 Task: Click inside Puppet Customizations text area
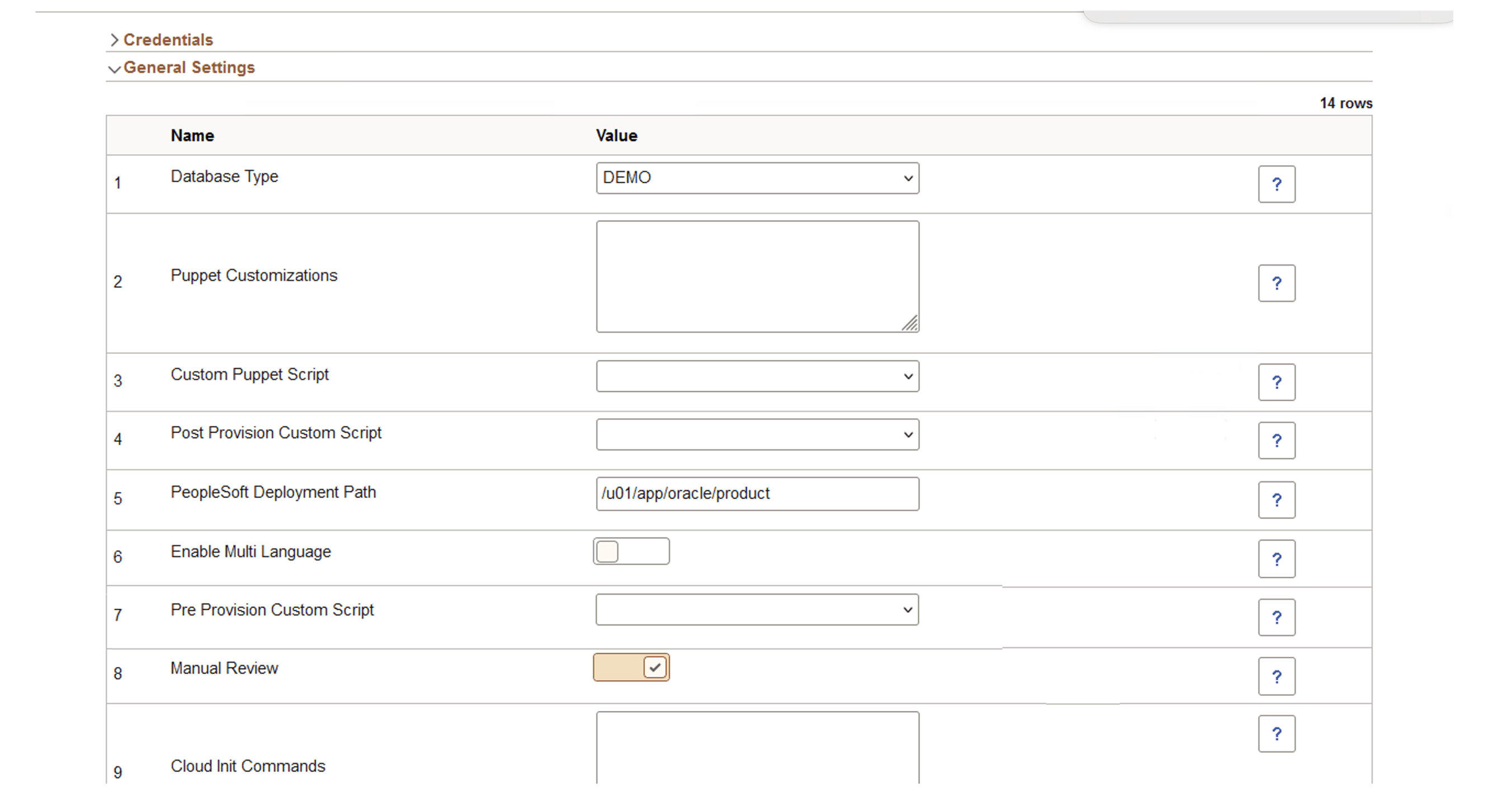coord(757,276)
